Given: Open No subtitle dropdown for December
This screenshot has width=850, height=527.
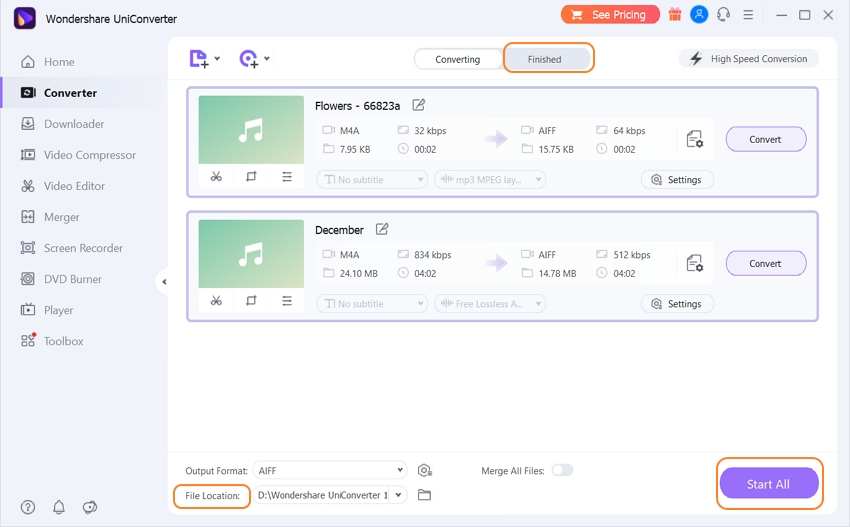Looking at the screenshot, I should tap(372, 304).
